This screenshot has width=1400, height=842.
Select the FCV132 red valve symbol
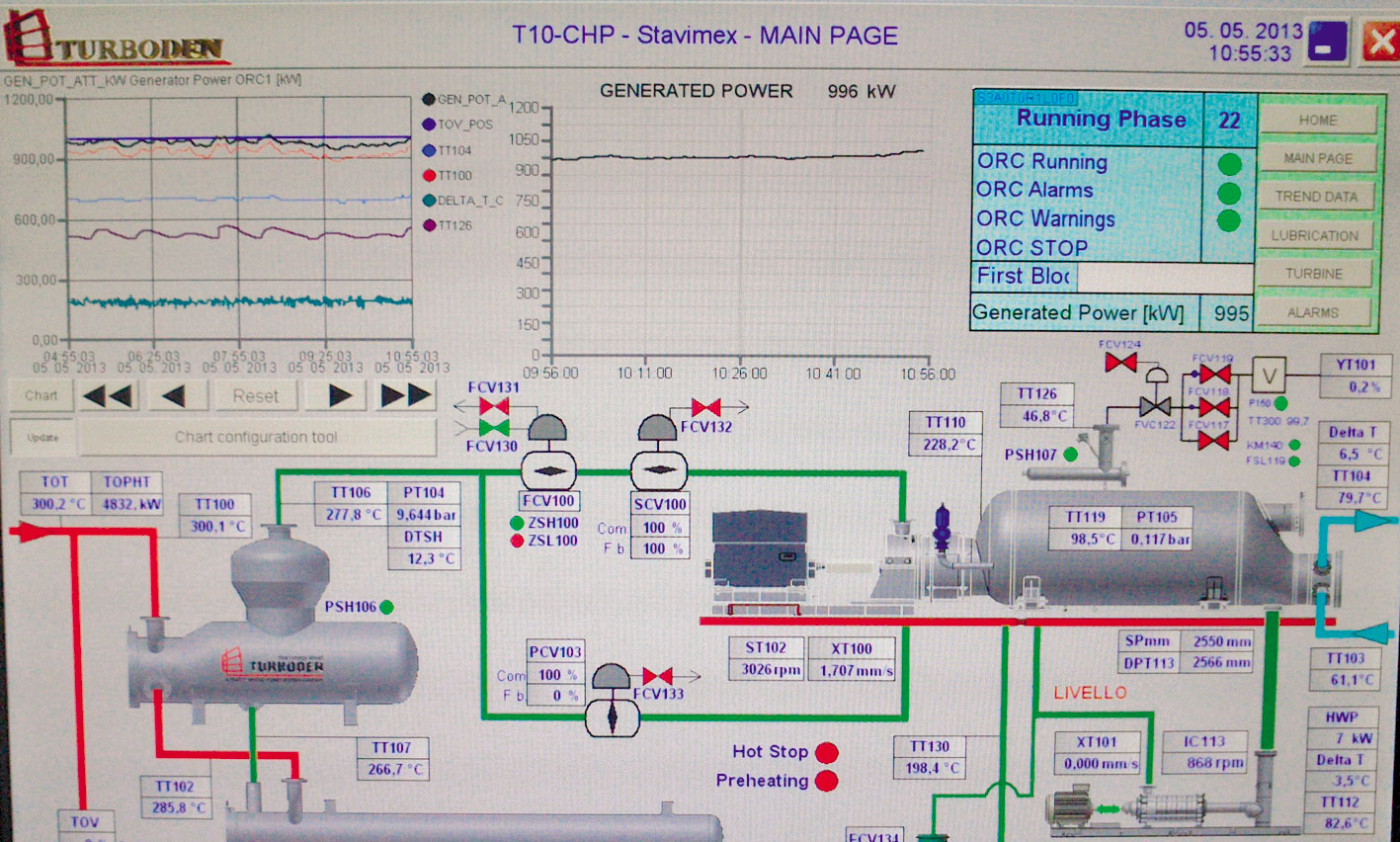(705, 407)
